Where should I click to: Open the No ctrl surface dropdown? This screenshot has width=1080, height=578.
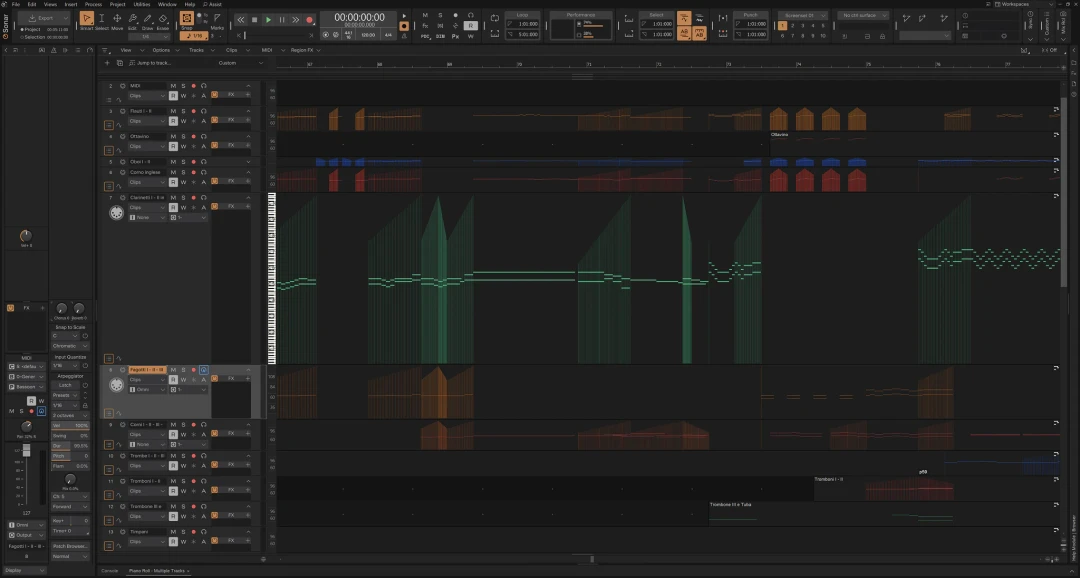point(863,15)
